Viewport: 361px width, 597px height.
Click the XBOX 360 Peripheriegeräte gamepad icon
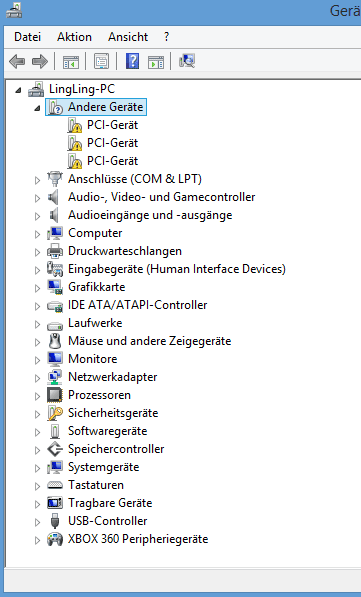pyautogui.click(x=55, y=539)
